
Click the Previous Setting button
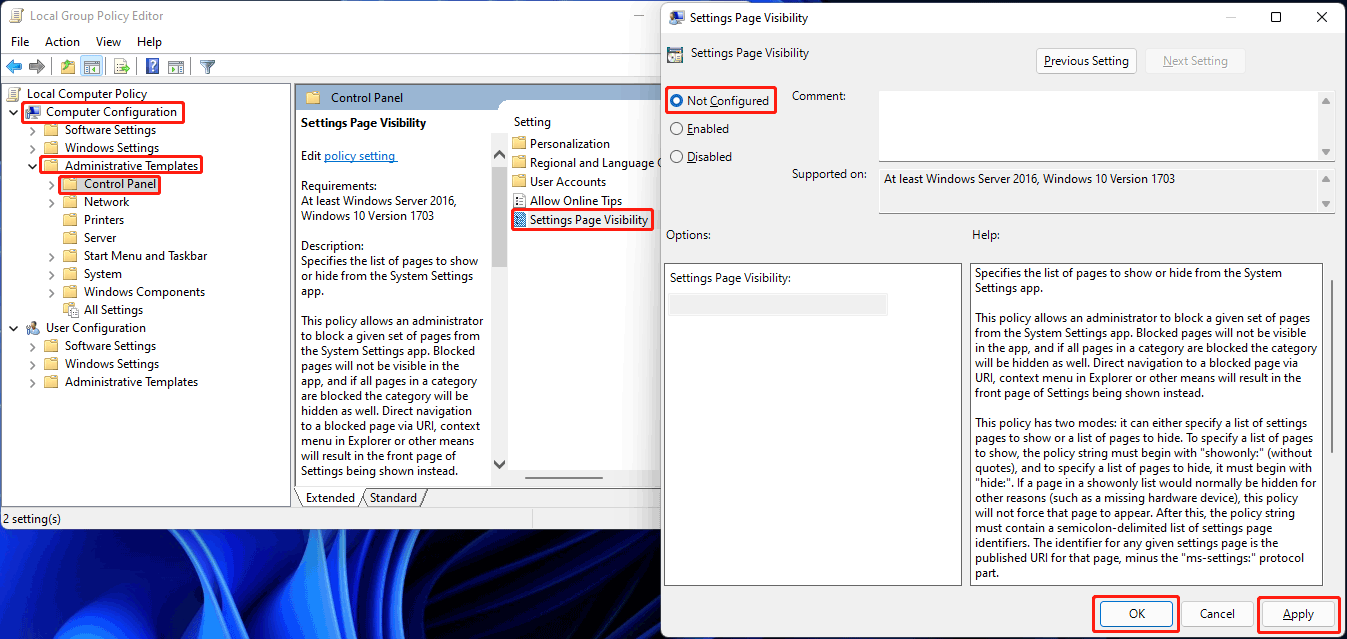1086,60
